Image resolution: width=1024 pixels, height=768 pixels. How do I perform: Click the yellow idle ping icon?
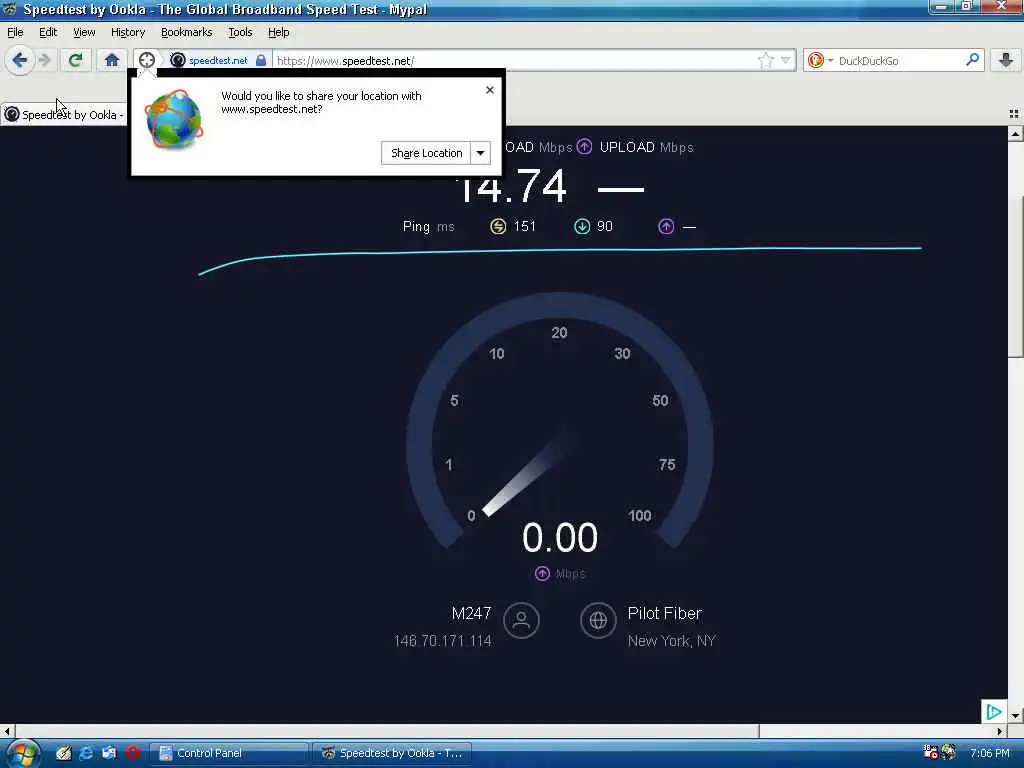pos(498,227)
